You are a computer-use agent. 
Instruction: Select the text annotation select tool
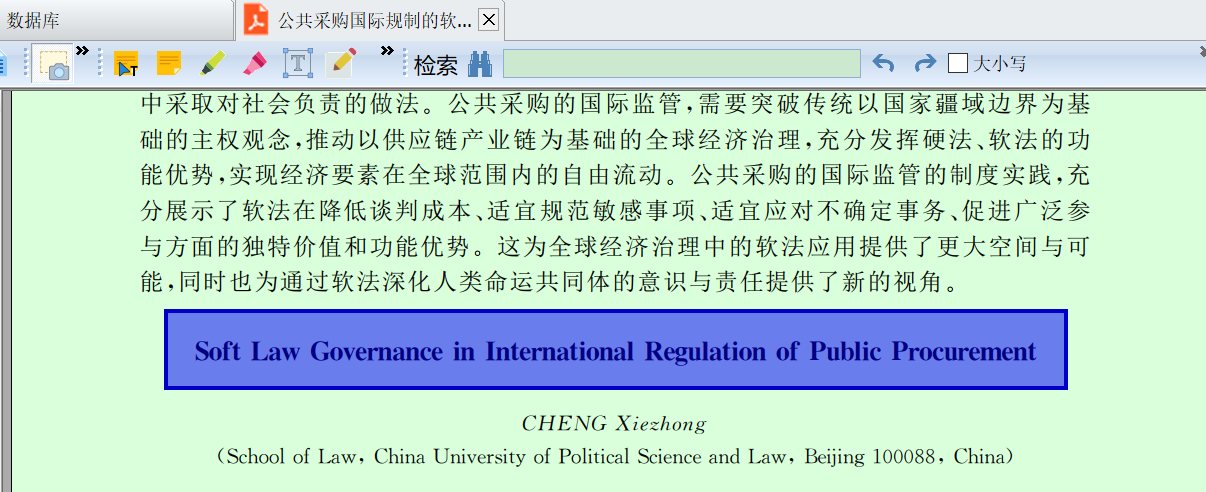[x=126, y=64]
